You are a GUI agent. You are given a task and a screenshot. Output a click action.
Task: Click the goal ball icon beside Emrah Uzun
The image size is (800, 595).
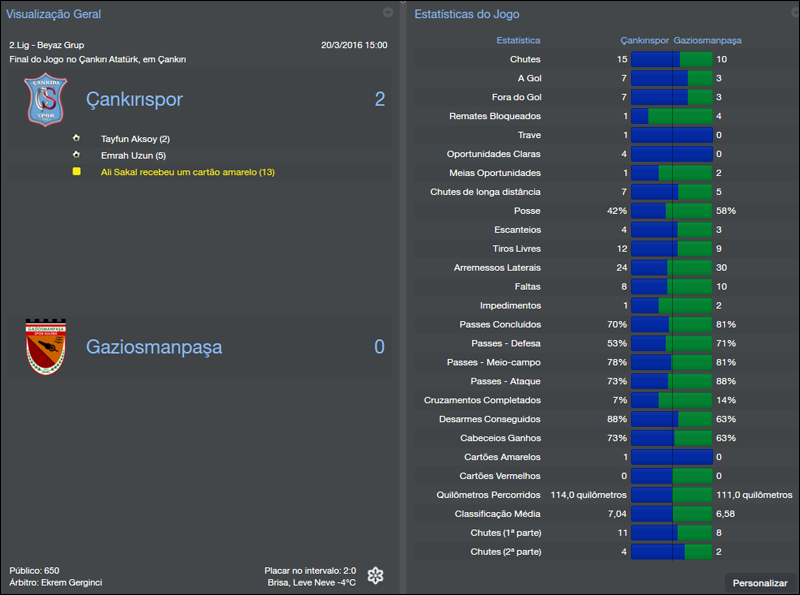click(x=76, y=156)
